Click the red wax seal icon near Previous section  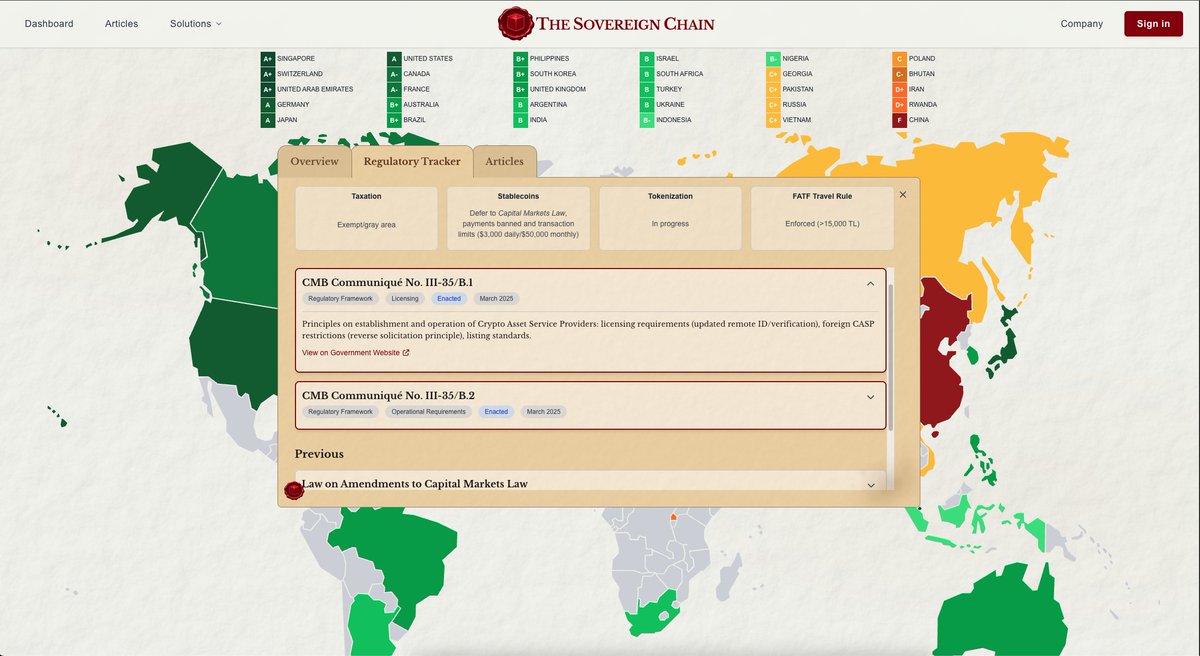tap(294, 490)
